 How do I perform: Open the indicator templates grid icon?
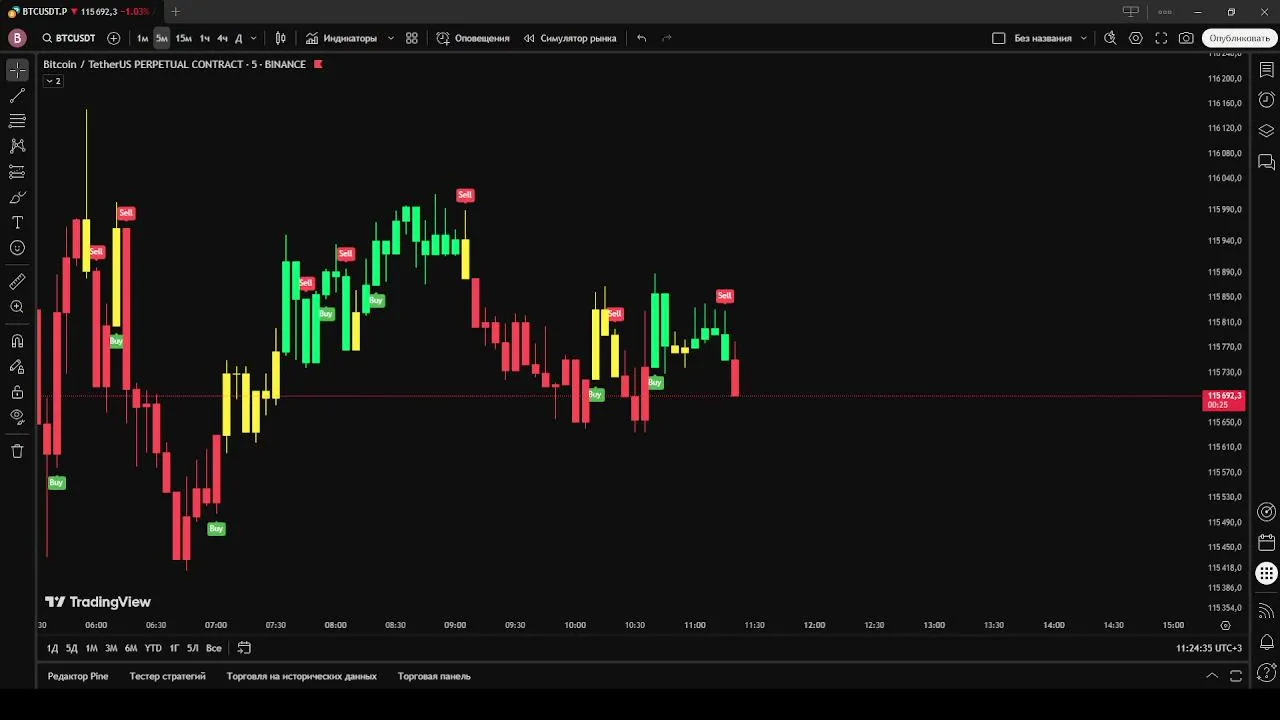point(412,38)
